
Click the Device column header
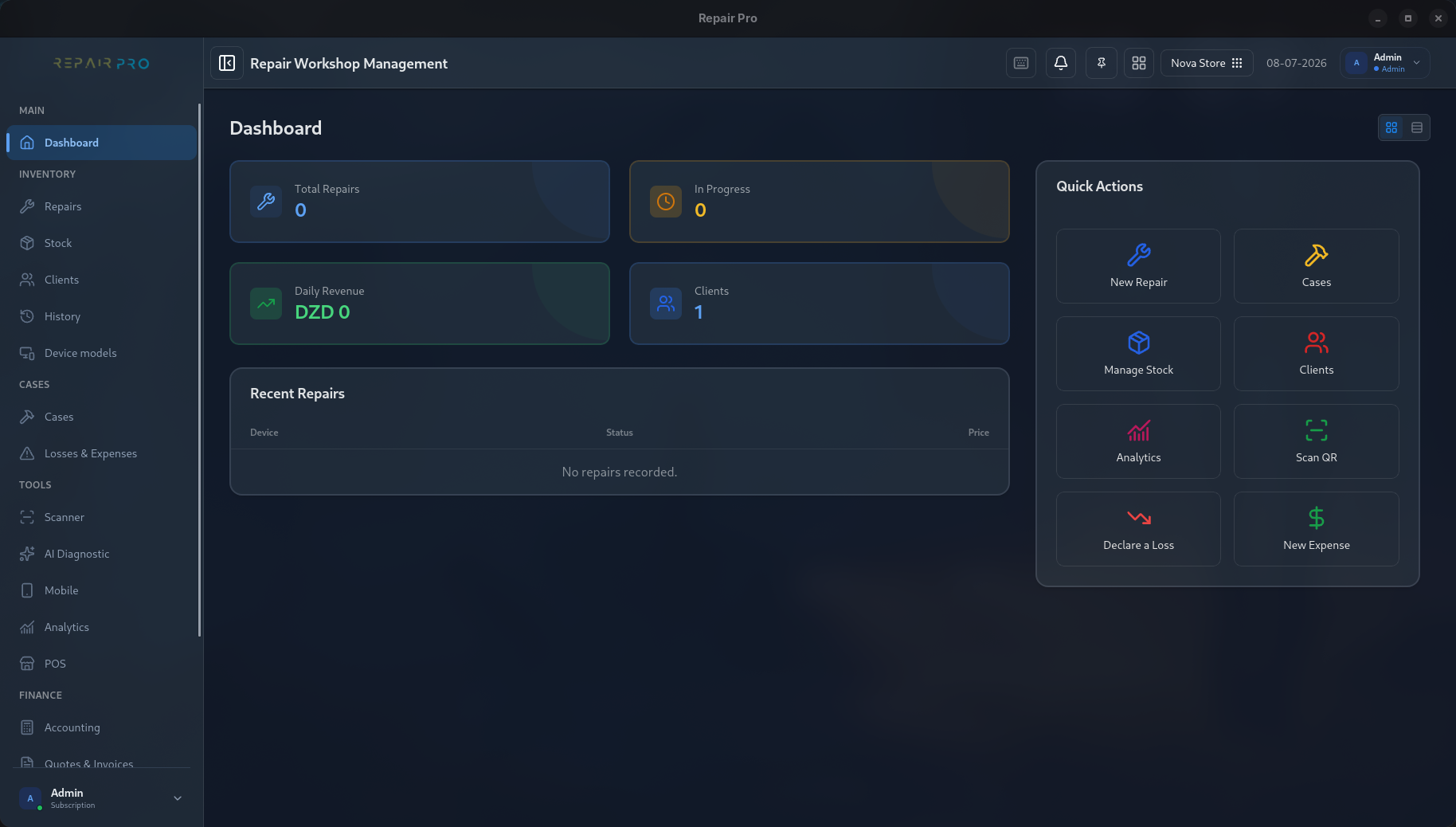264,433
